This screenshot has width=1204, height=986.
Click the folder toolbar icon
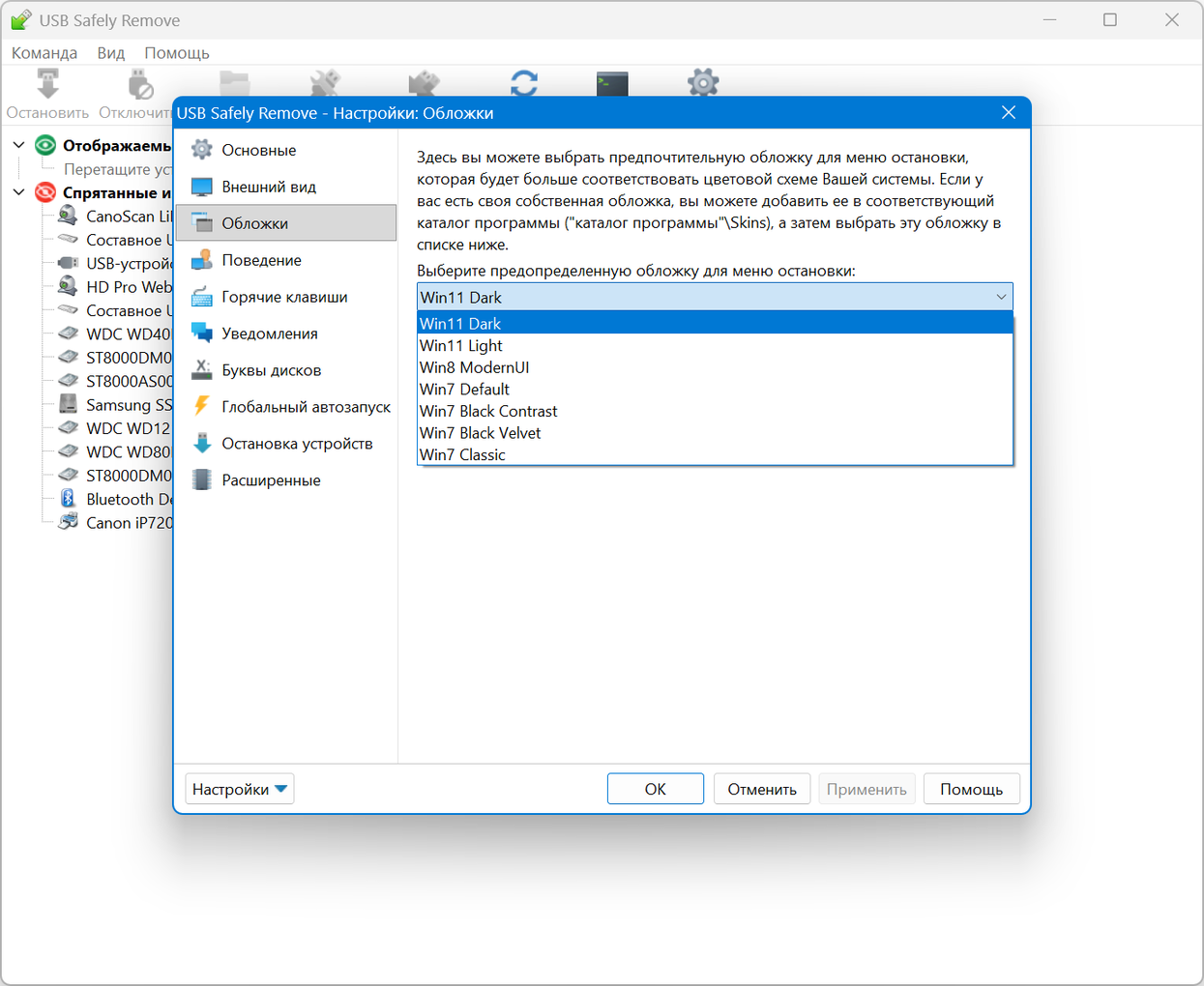[235, 83]
